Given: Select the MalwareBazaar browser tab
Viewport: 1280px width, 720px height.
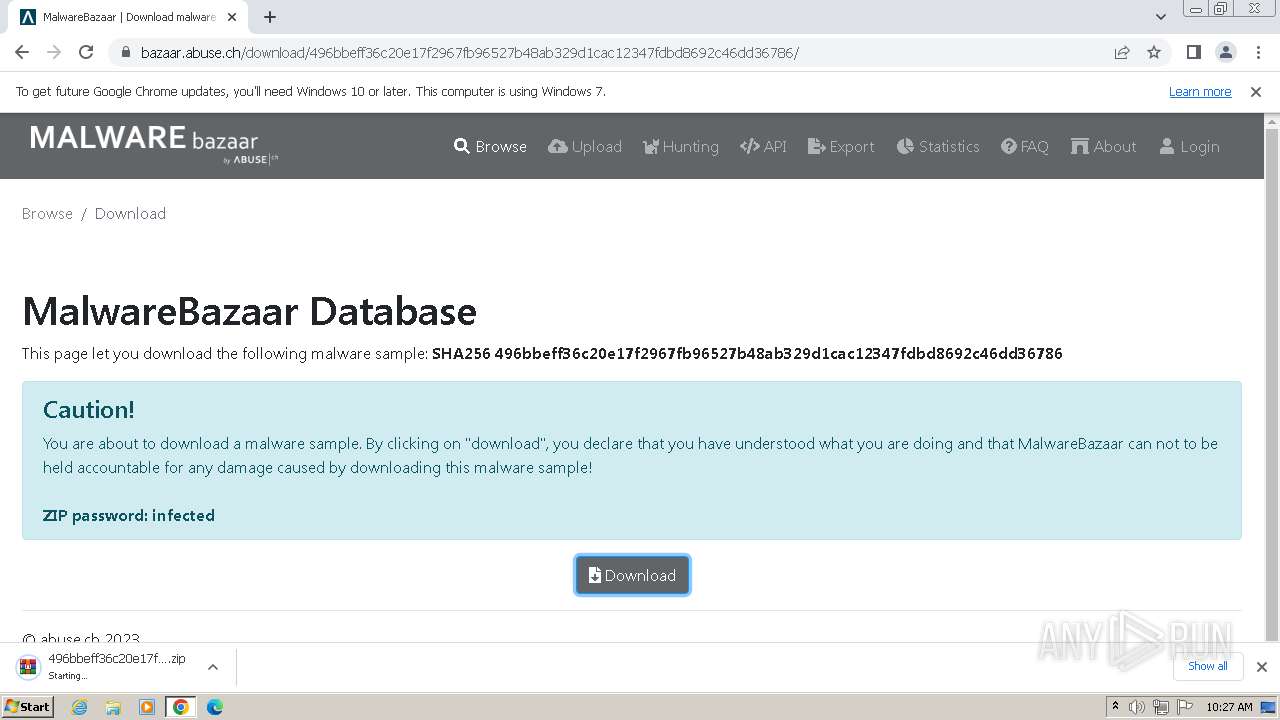Looking at the screenshot, I should pyautogui.click(x=128, y=17).
